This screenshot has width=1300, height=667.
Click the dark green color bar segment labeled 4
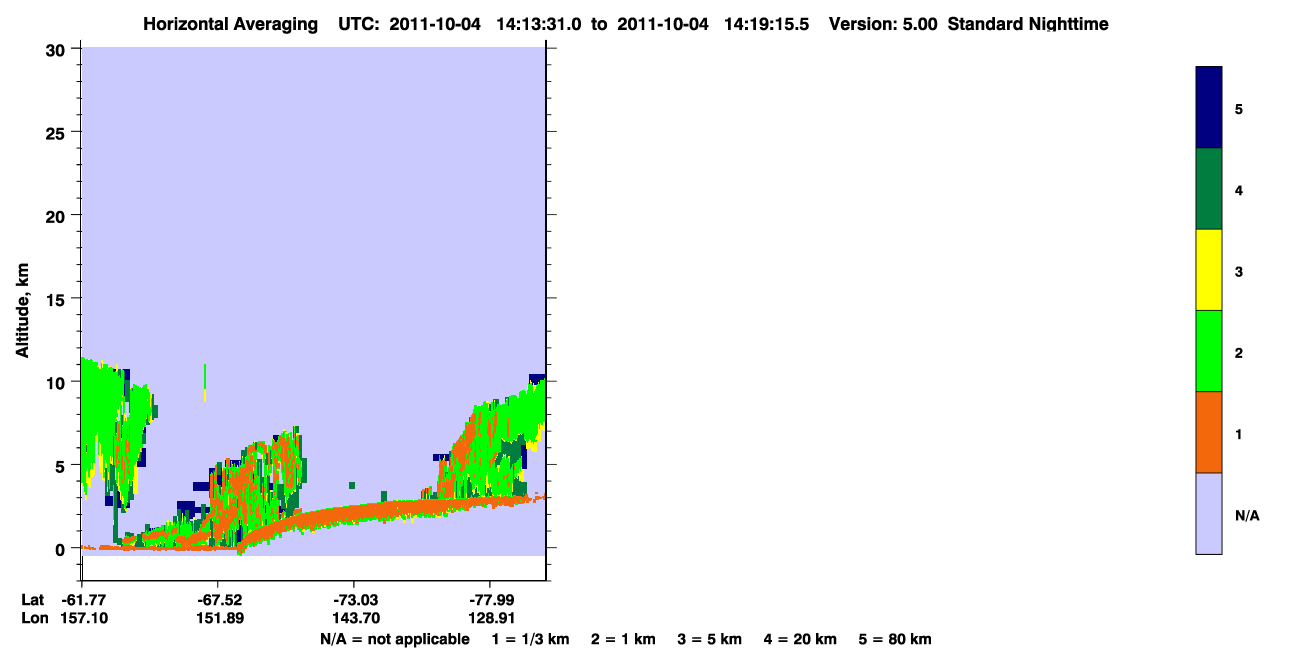pos(1209,189)
